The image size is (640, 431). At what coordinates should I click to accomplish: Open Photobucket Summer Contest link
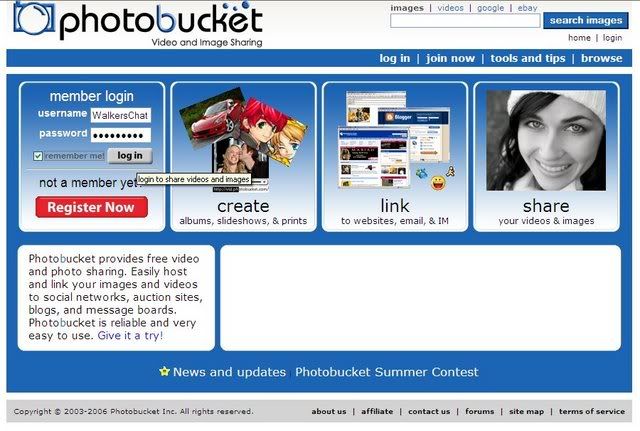[387, 372]
